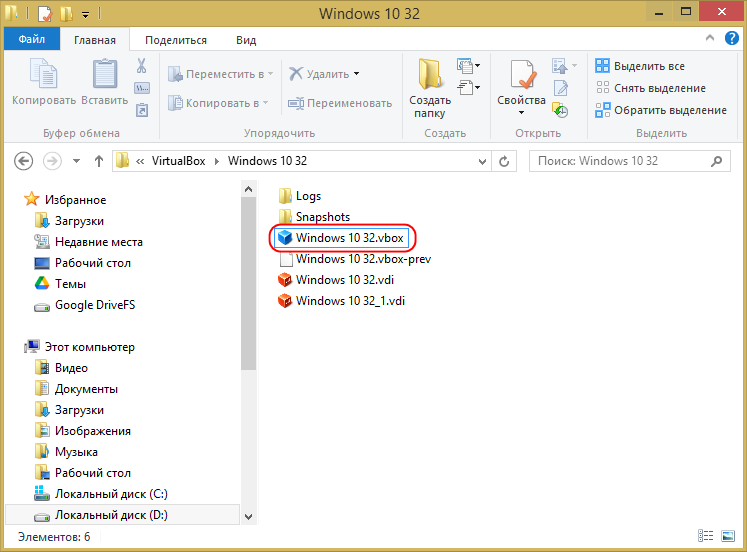Click the Back navigation arrow
This screenshot has width=747, height=552.
[23, 161]
